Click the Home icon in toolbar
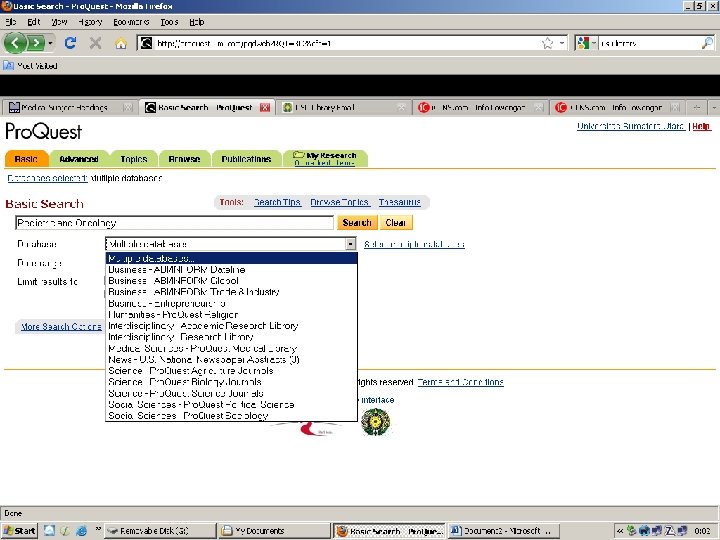Image resolution: width=720 pixels, height=540 pixels. pyautogui.click(x=121, y=43)
